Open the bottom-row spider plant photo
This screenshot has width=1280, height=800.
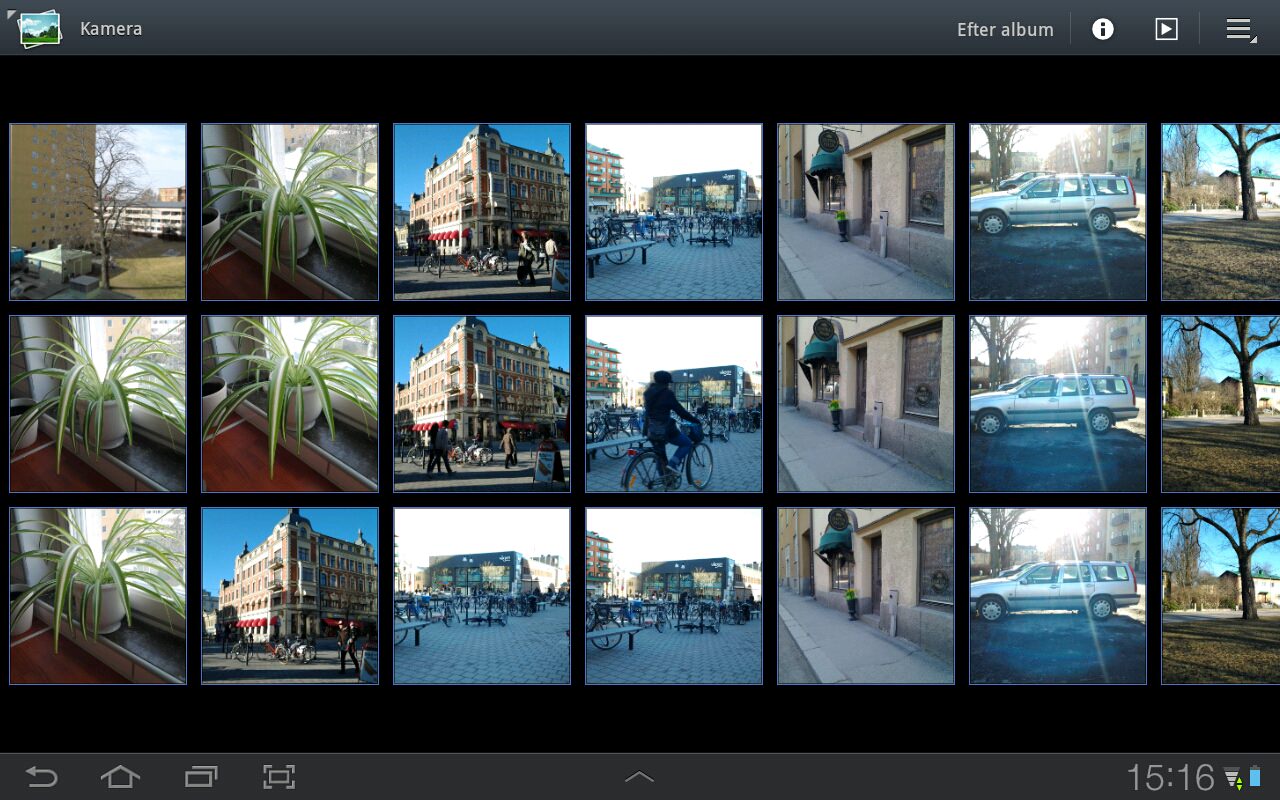coord(98,596)
